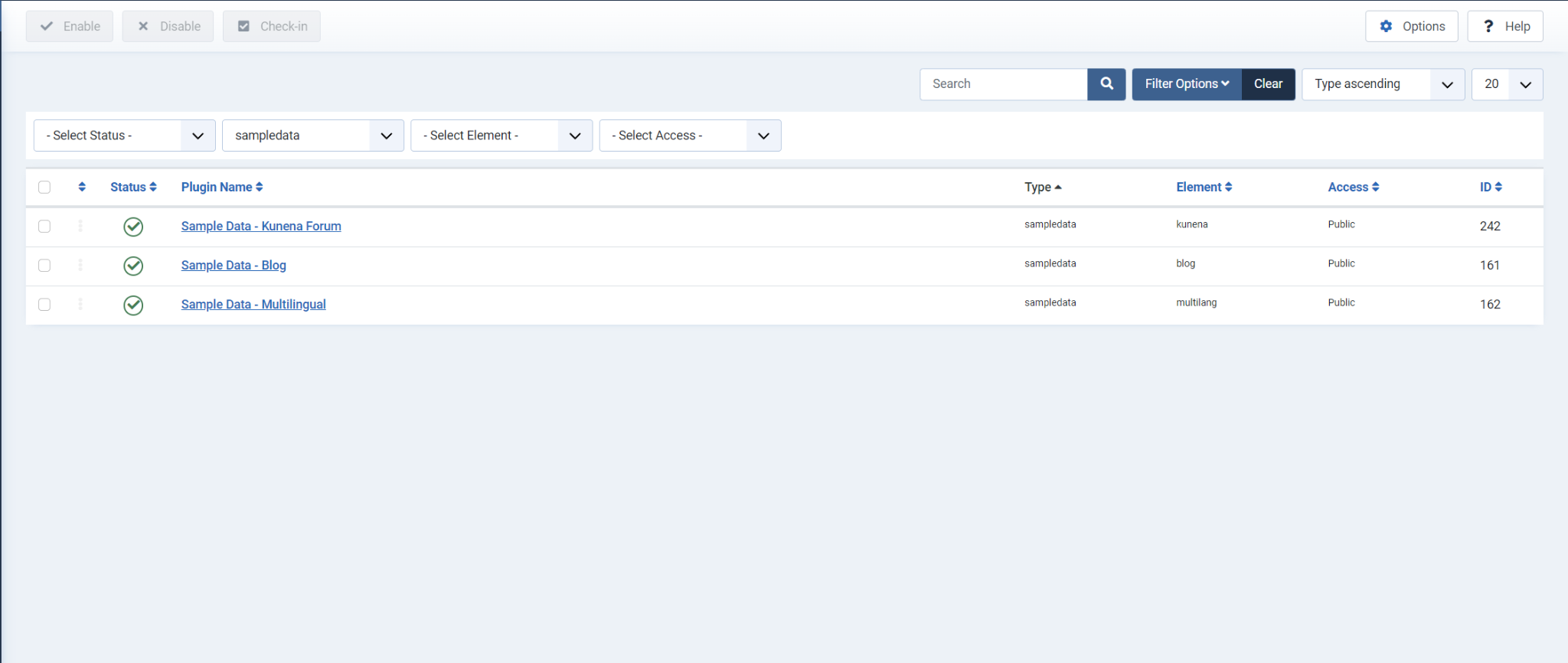Toggle status icon for Sample Data - Blog

[x=133, y=266]
